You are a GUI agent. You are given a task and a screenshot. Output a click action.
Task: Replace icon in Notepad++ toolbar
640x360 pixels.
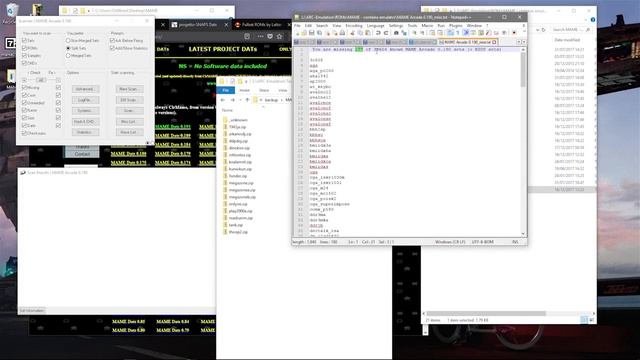pos(404,33)
